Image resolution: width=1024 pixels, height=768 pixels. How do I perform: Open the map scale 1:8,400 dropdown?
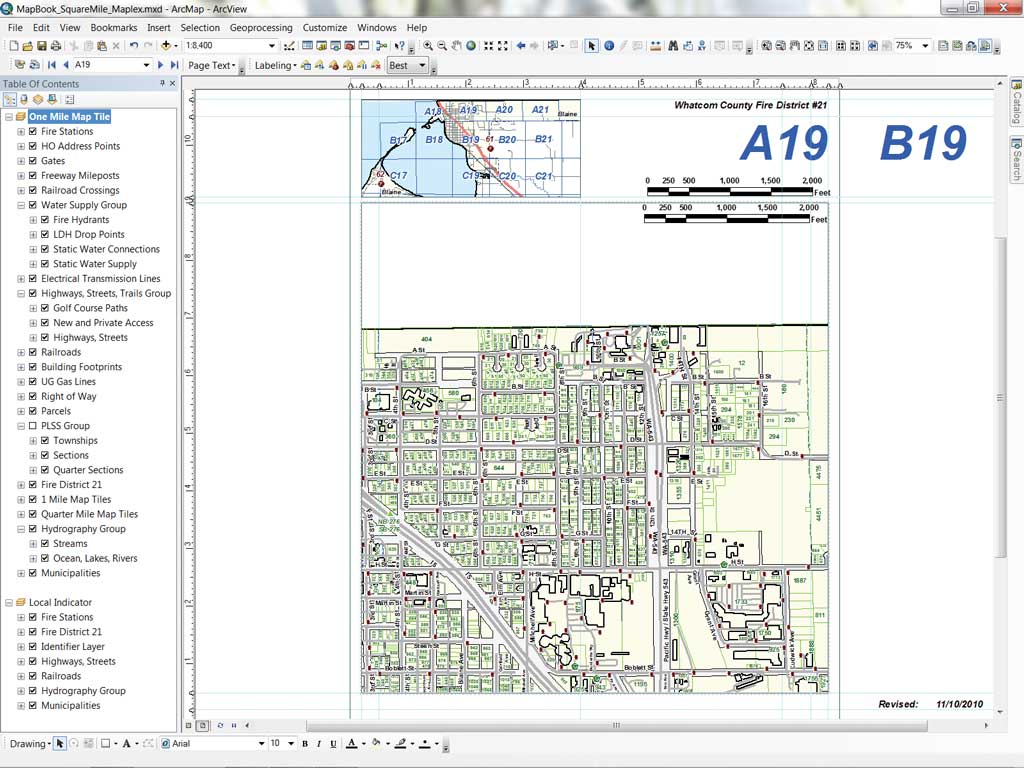tap(271, 46)
